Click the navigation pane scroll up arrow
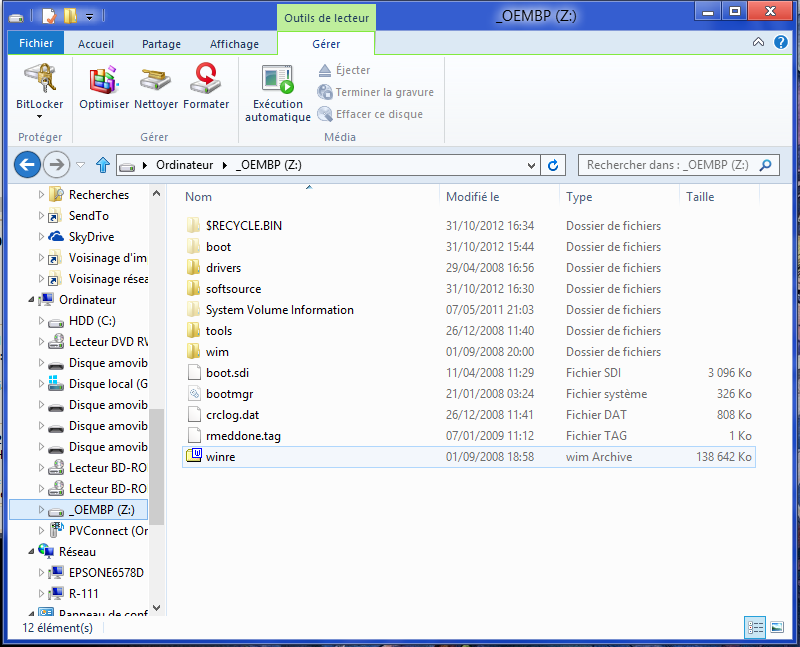Screen dimensions: 800x647 click(157, 194)
